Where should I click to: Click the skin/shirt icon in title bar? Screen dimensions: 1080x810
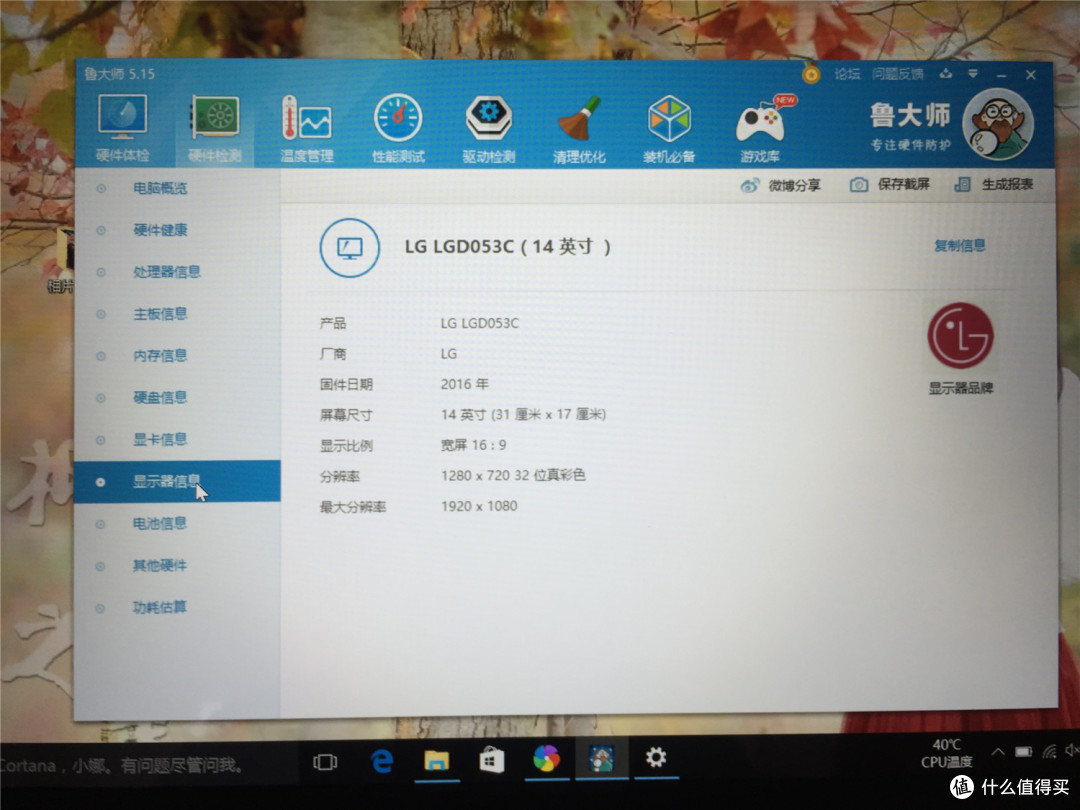coord(946,73)
